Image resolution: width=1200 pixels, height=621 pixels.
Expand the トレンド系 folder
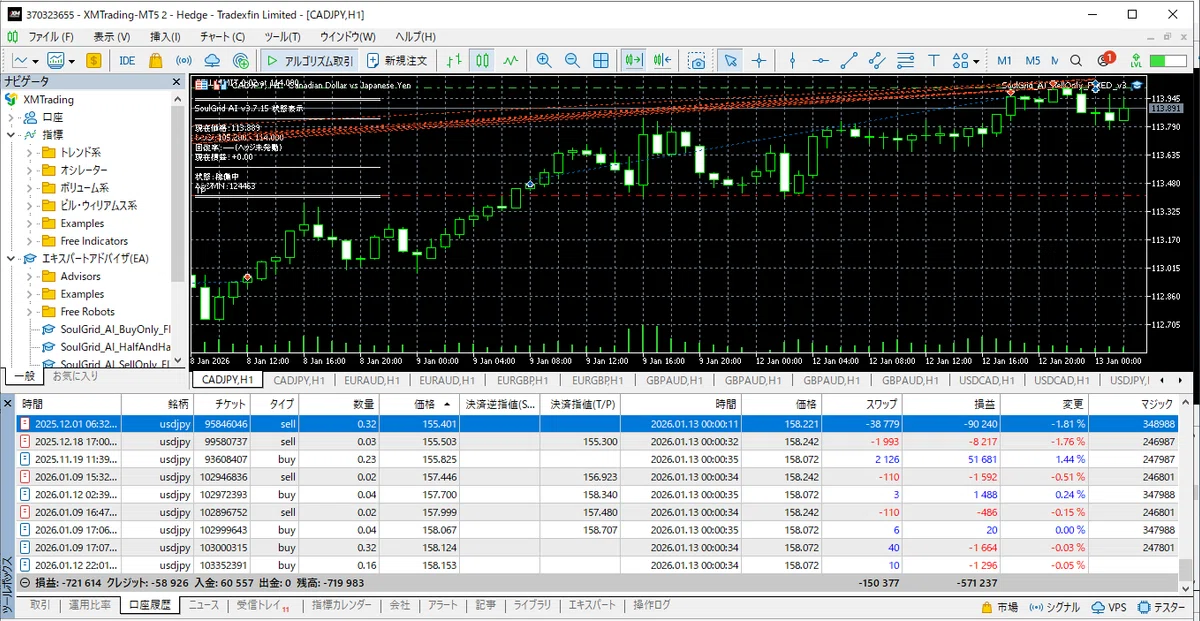(x=30, y=153)
